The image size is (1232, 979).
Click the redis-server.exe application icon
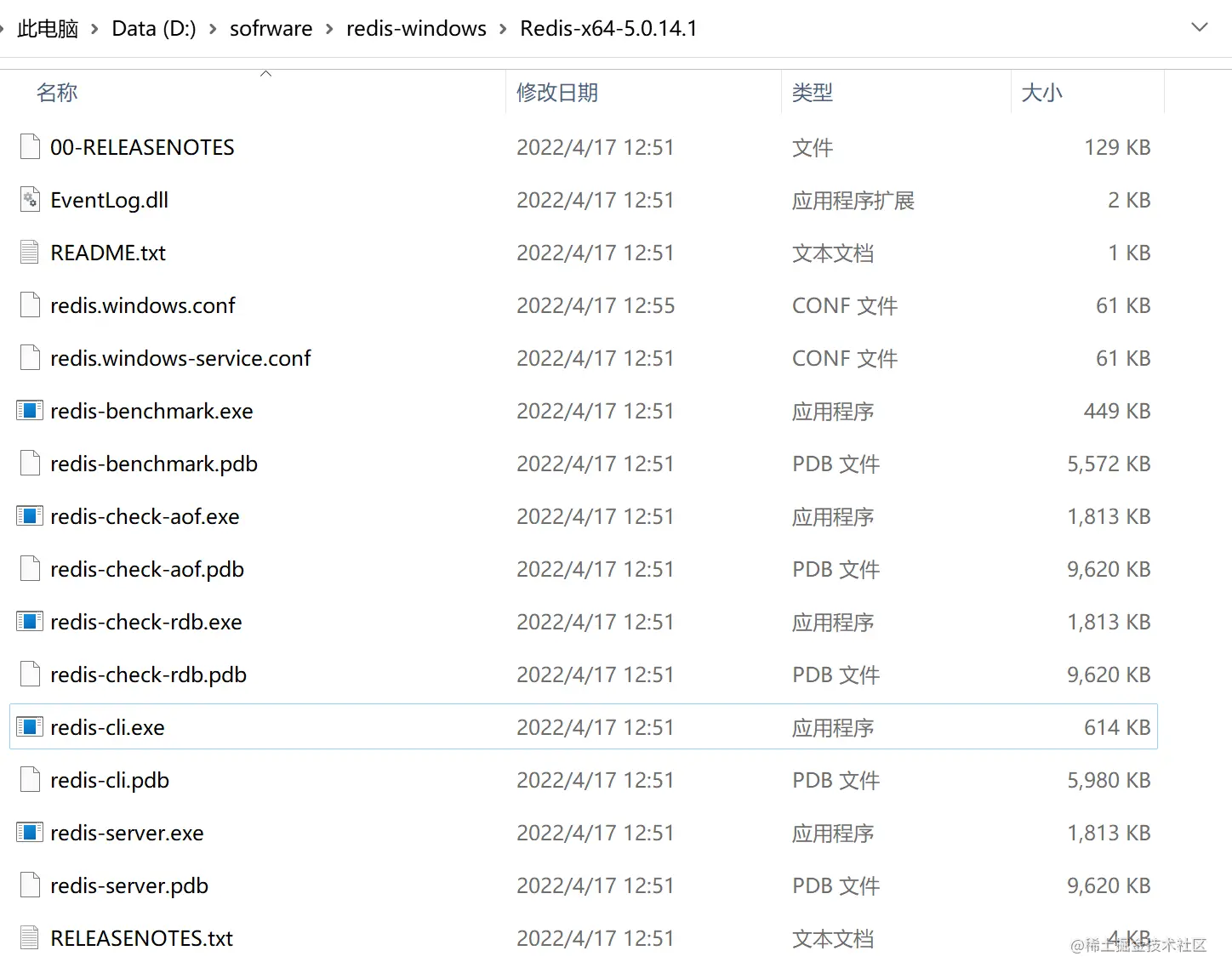30,833
